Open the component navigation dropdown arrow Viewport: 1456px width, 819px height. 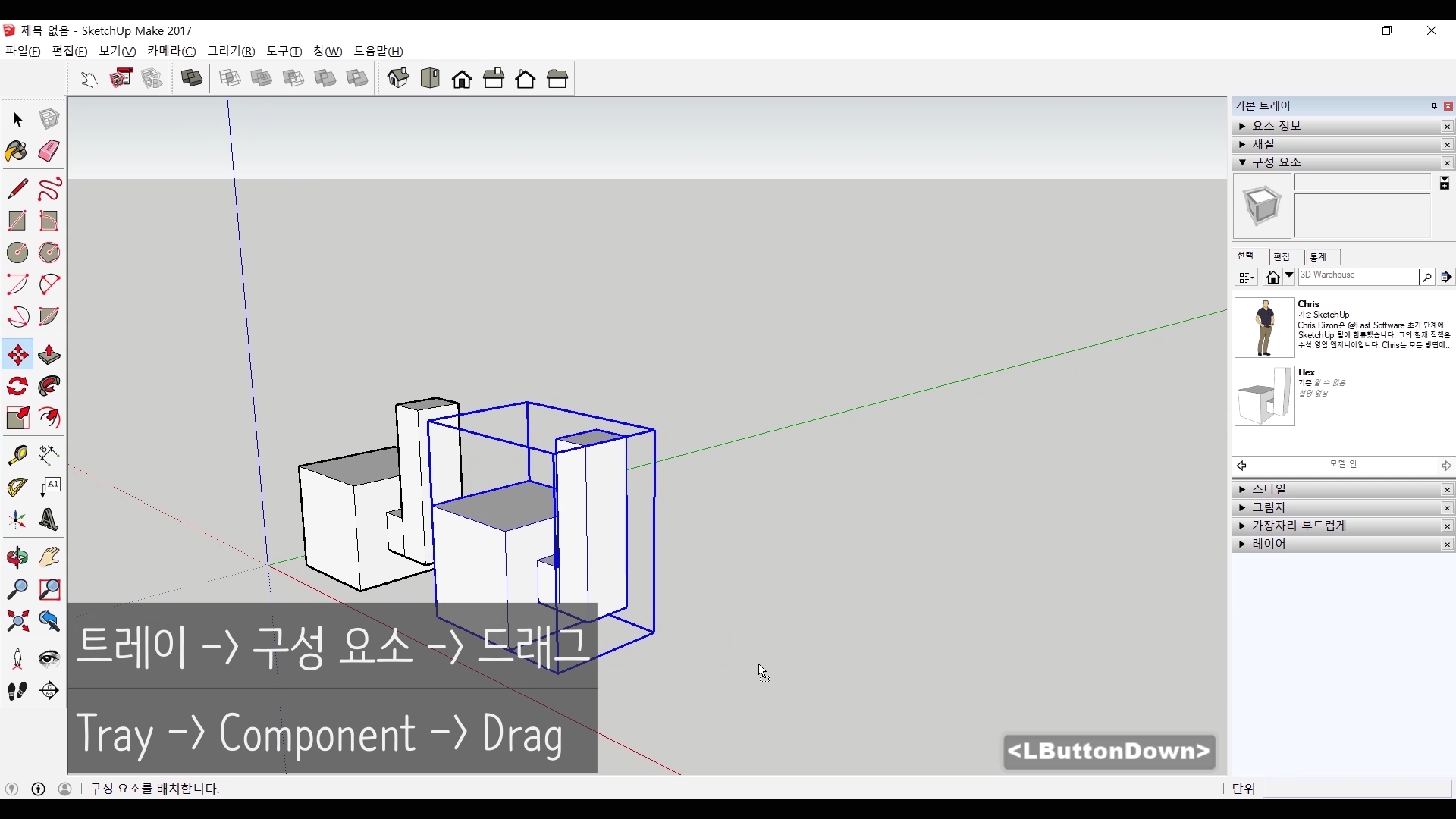(1289, 277)
